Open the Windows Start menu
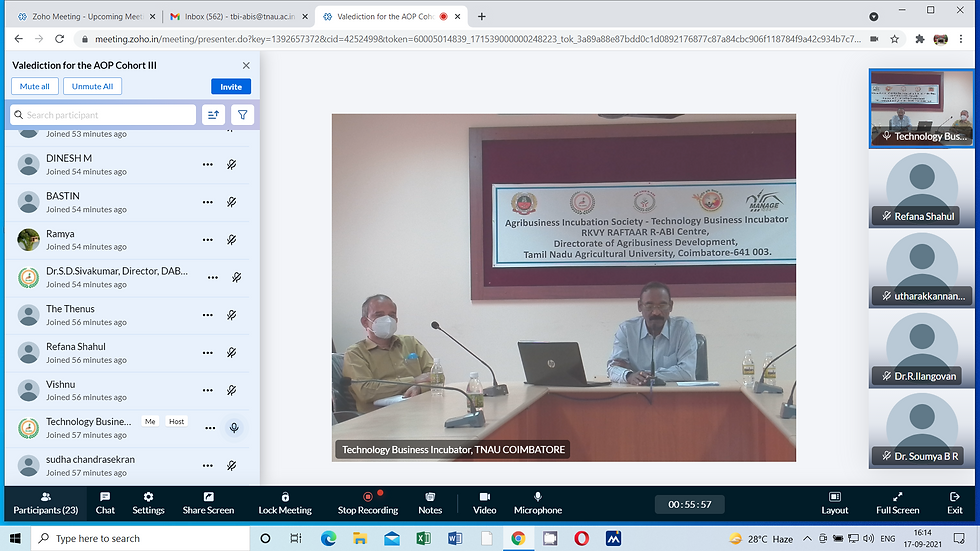Image resolution: width=980 pixels, height=551 pixels. pos(15,539)
